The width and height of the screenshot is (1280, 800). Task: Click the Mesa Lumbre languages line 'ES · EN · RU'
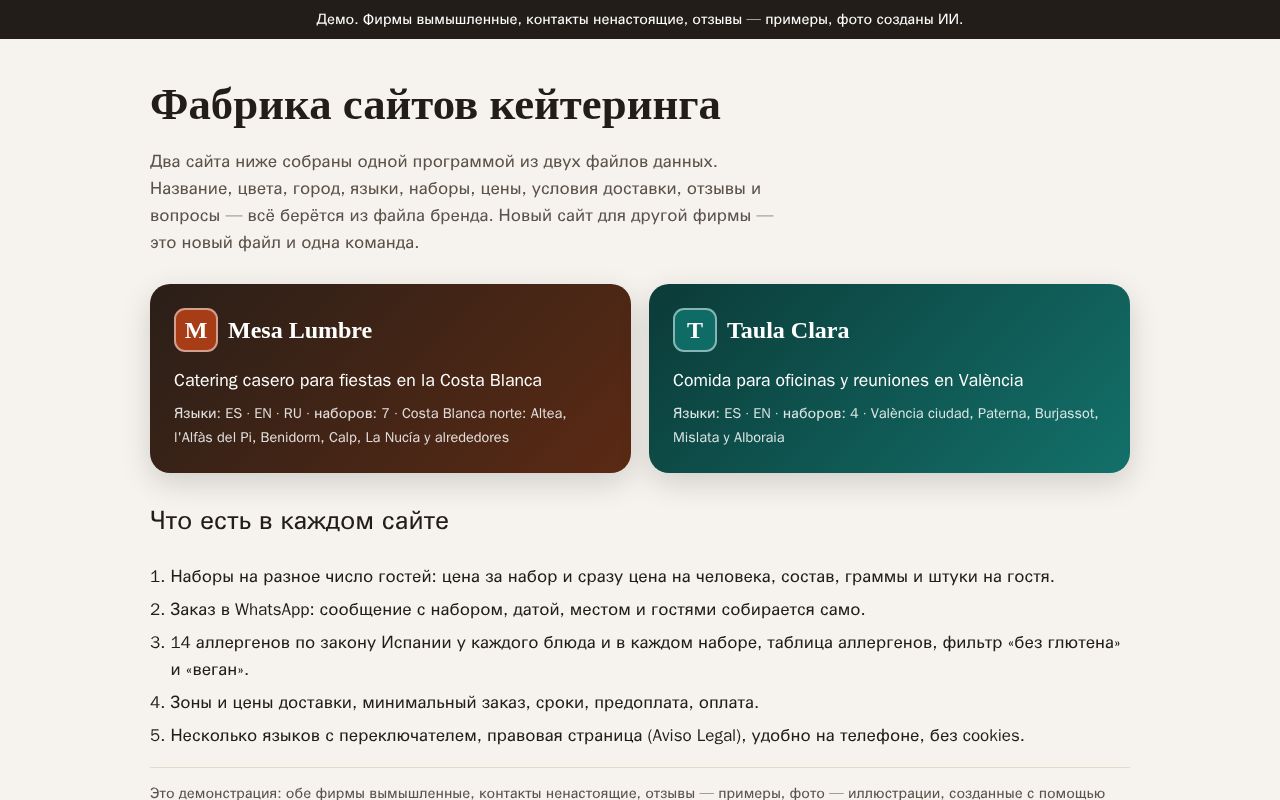click(x=263, y=413)
